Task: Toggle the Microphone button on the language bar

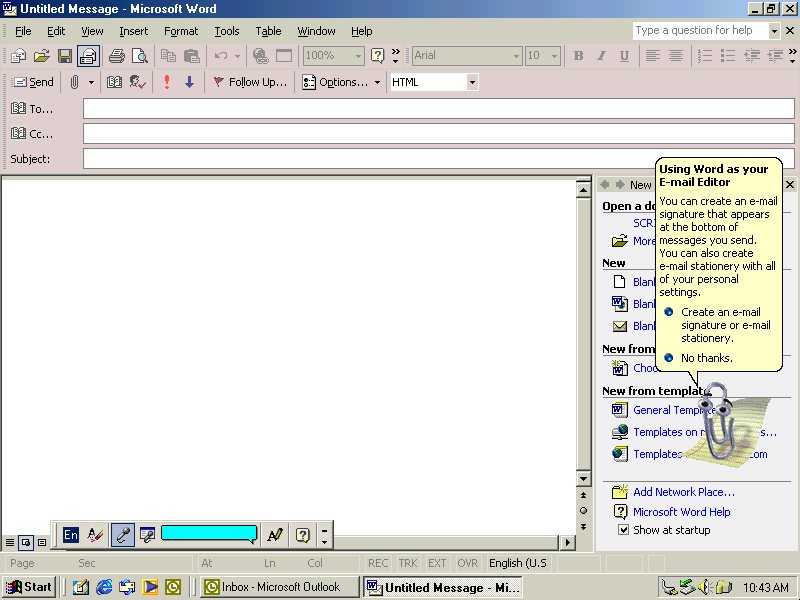Action: pyautogui.click(x=123, y=535)
